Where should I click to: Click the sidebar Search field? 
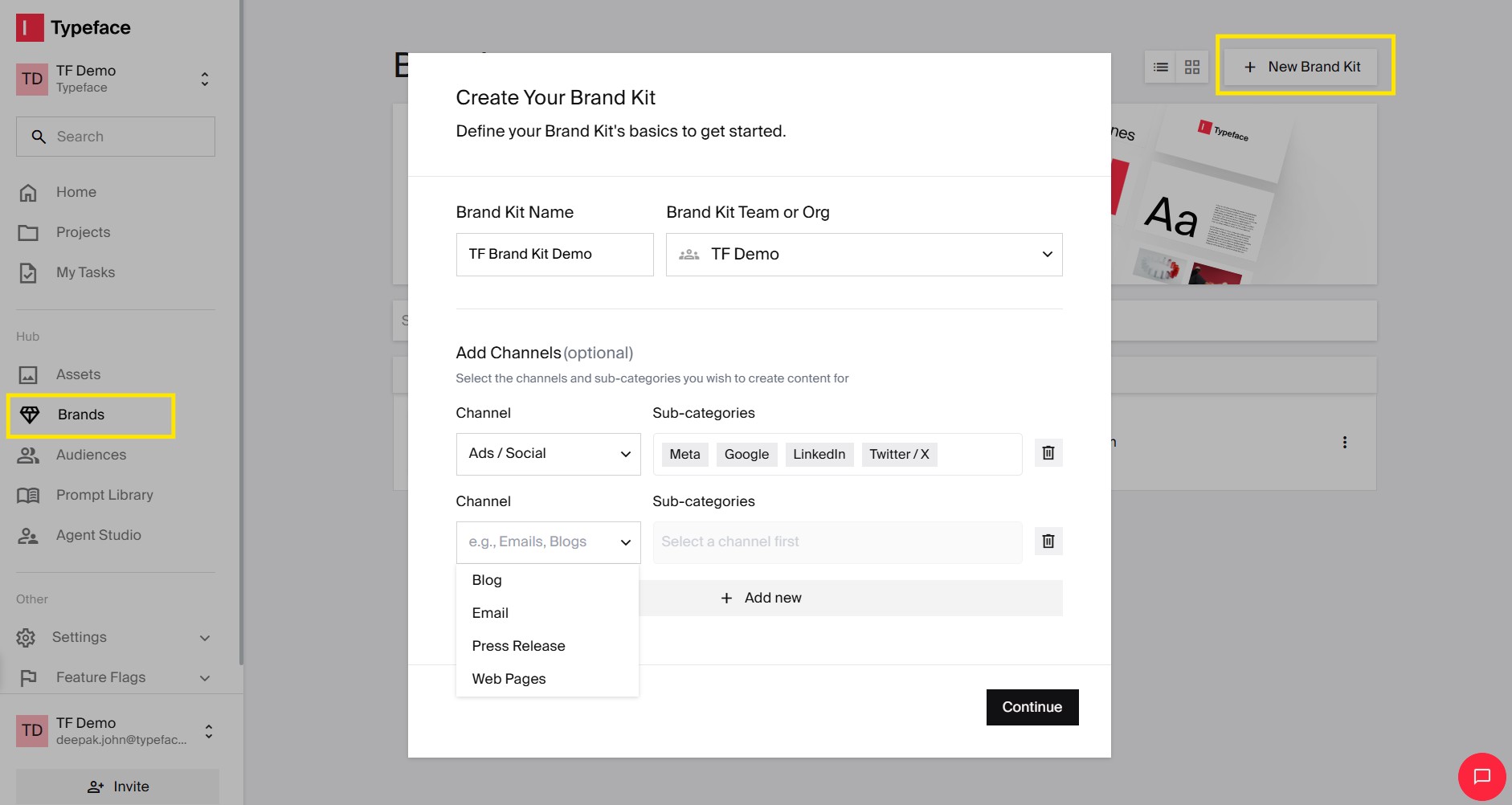coord(116,137)
